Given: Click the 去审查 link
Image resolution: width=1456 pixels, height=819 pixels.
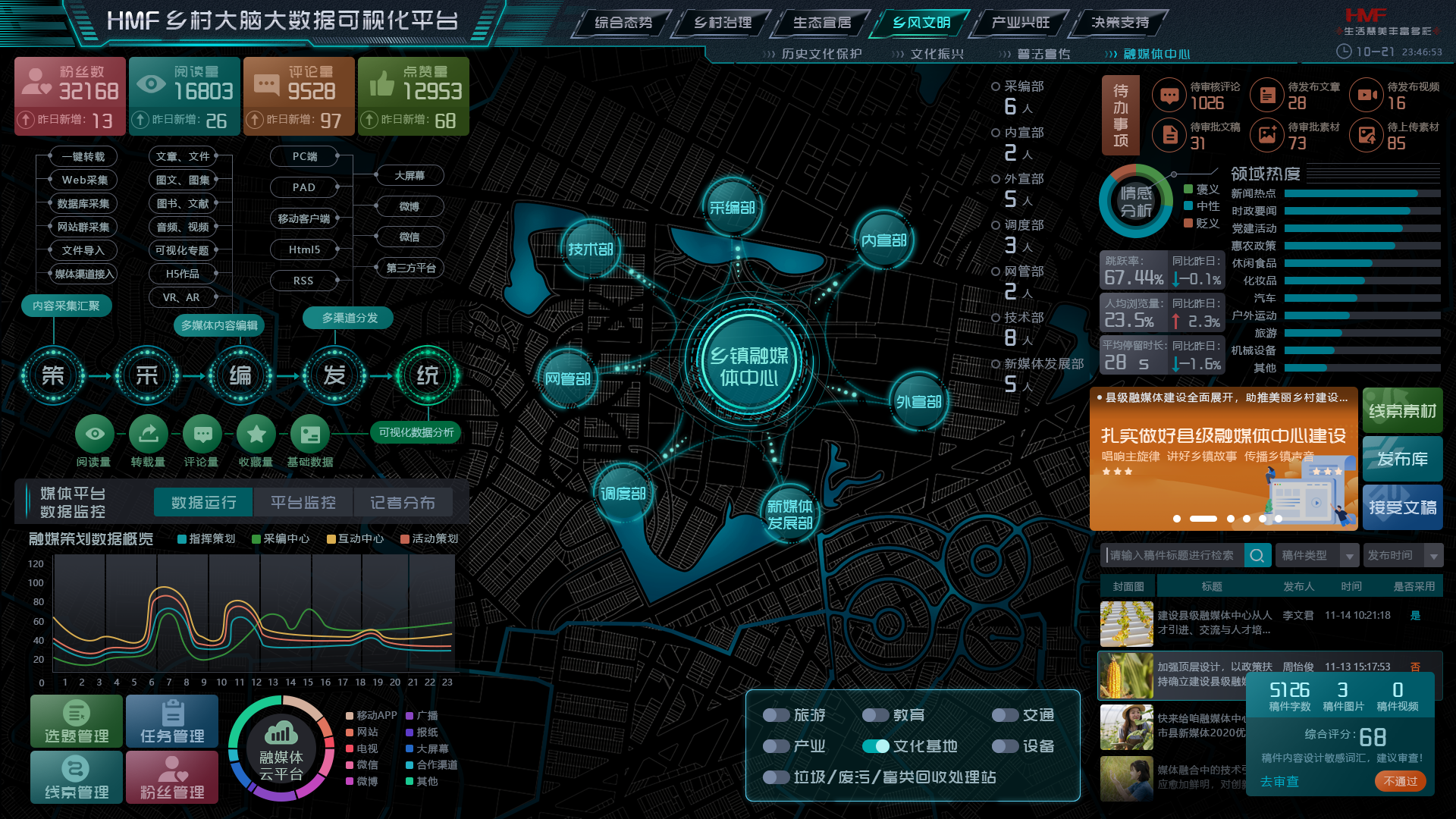Looking at the screenshot, I should point(1279,782).
